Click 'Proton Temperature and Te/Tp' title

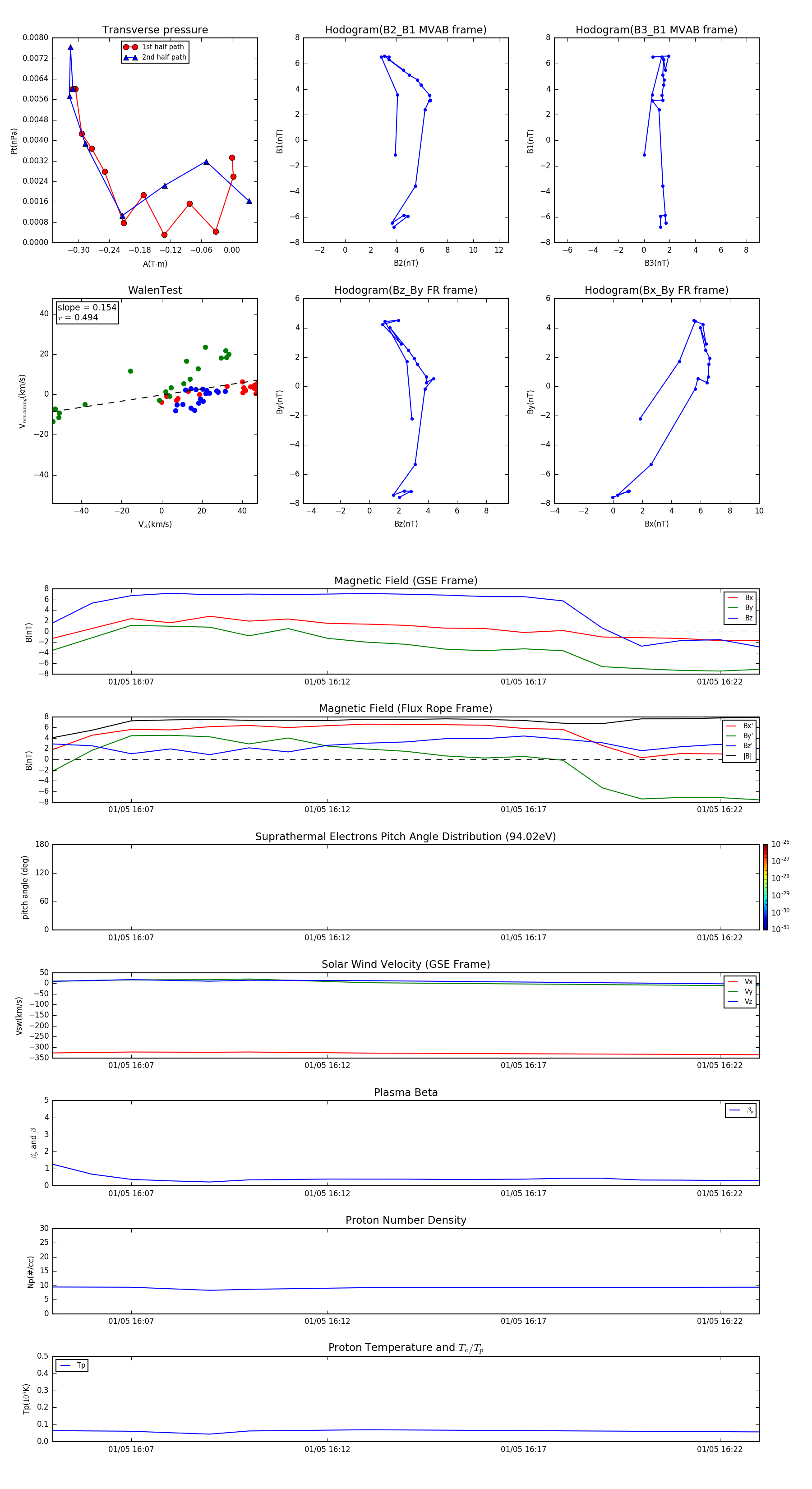pyautogui.click(x=406, y=1348)
